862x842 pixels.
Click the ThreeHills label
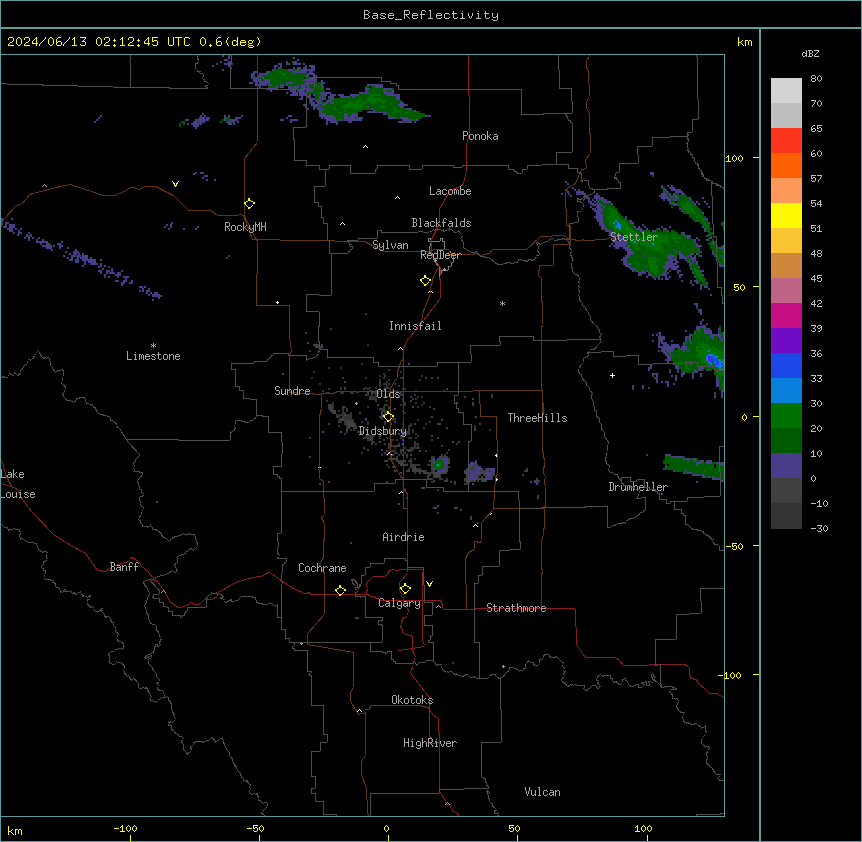pos(537,418)
